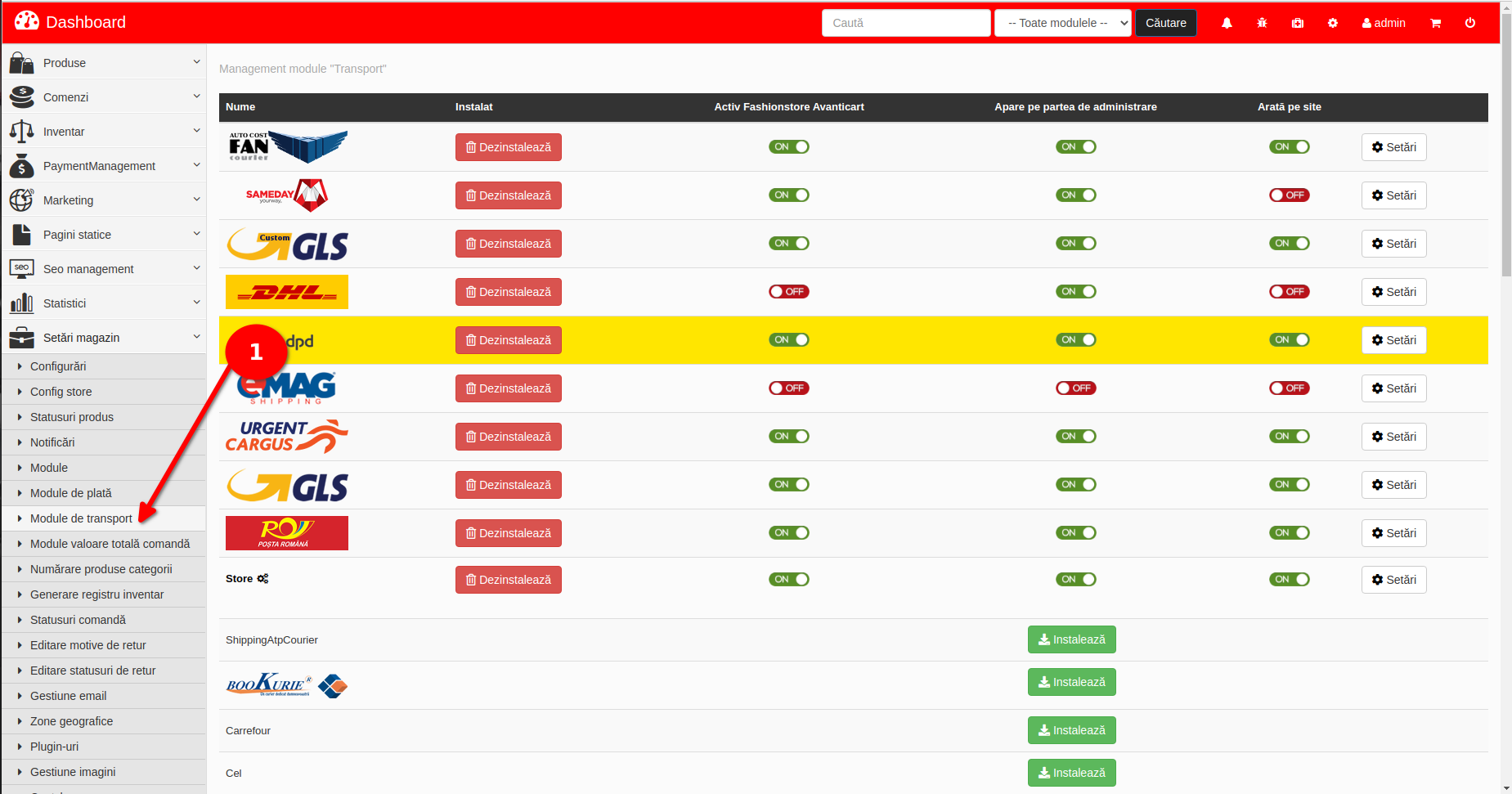Expand the Inventar menu chevron
The image size is (1512, 794).
pos(196,131)
